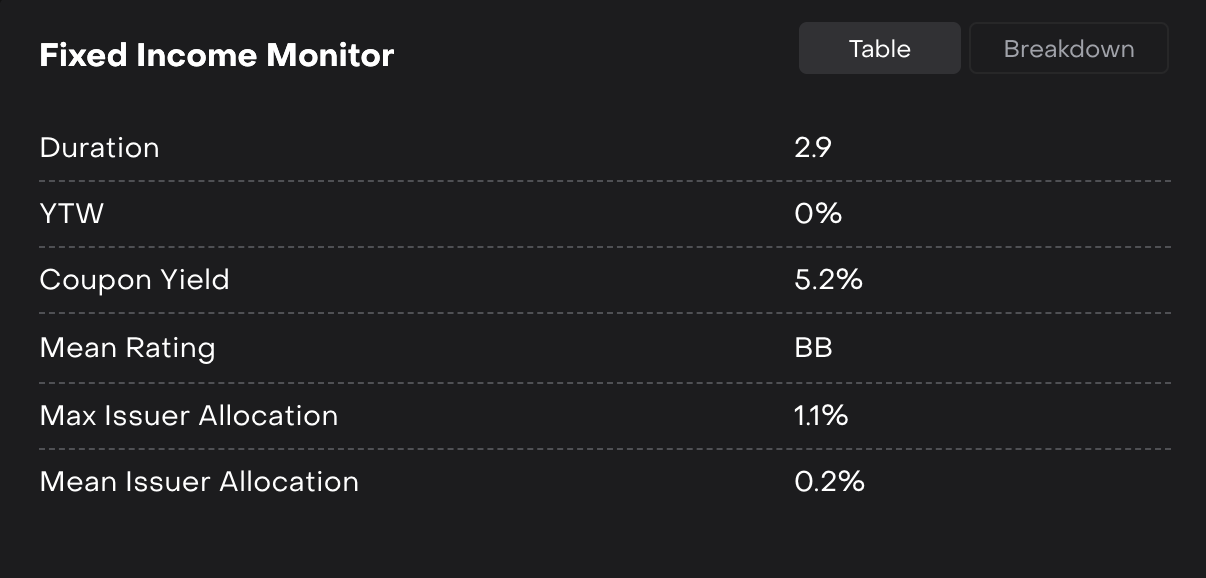Click the dashed divider under Mean Rating
This screenshot has width=1206, height=578.
pos(604,382)
